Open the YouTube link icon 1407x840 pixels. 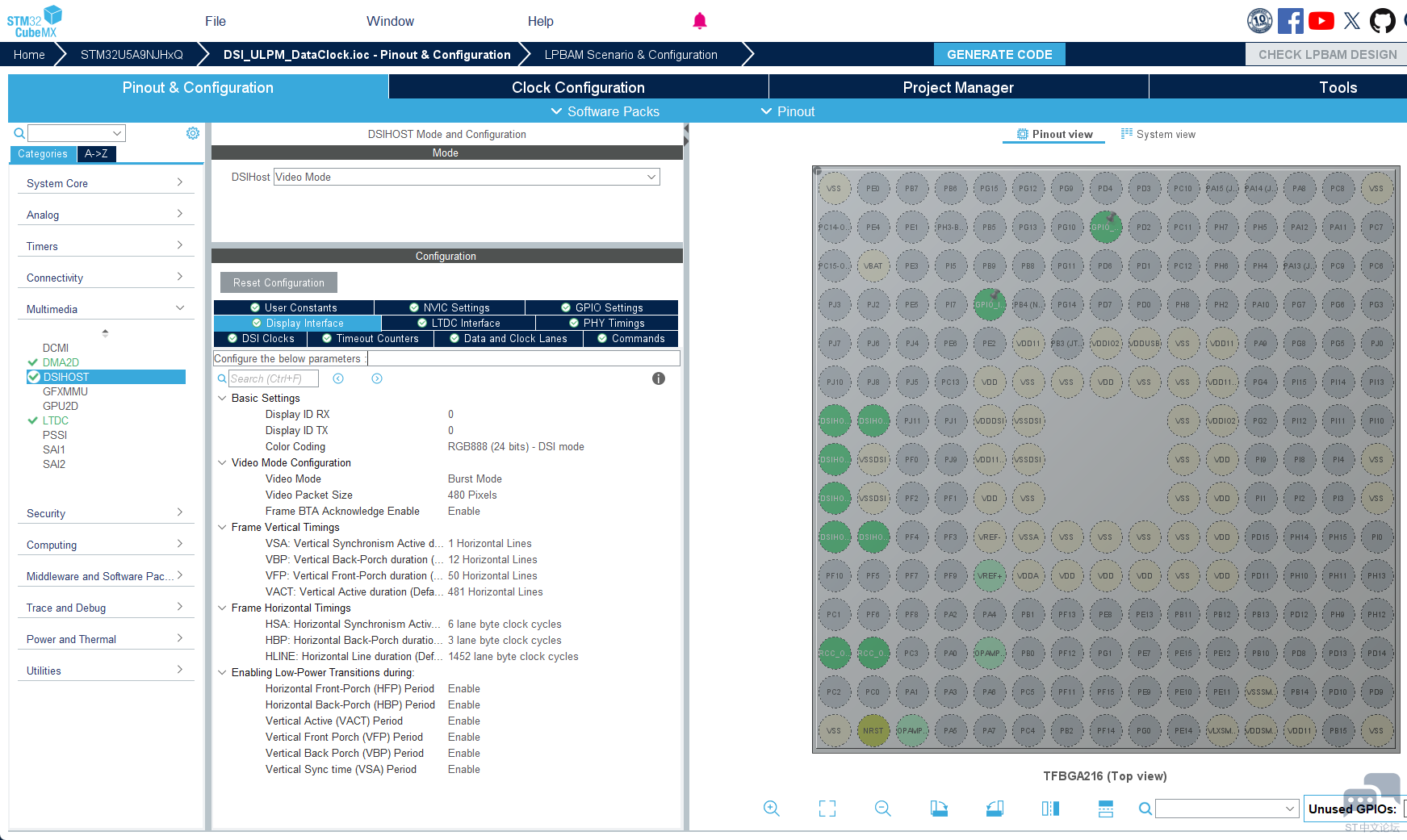click(x=1321, y=21)
